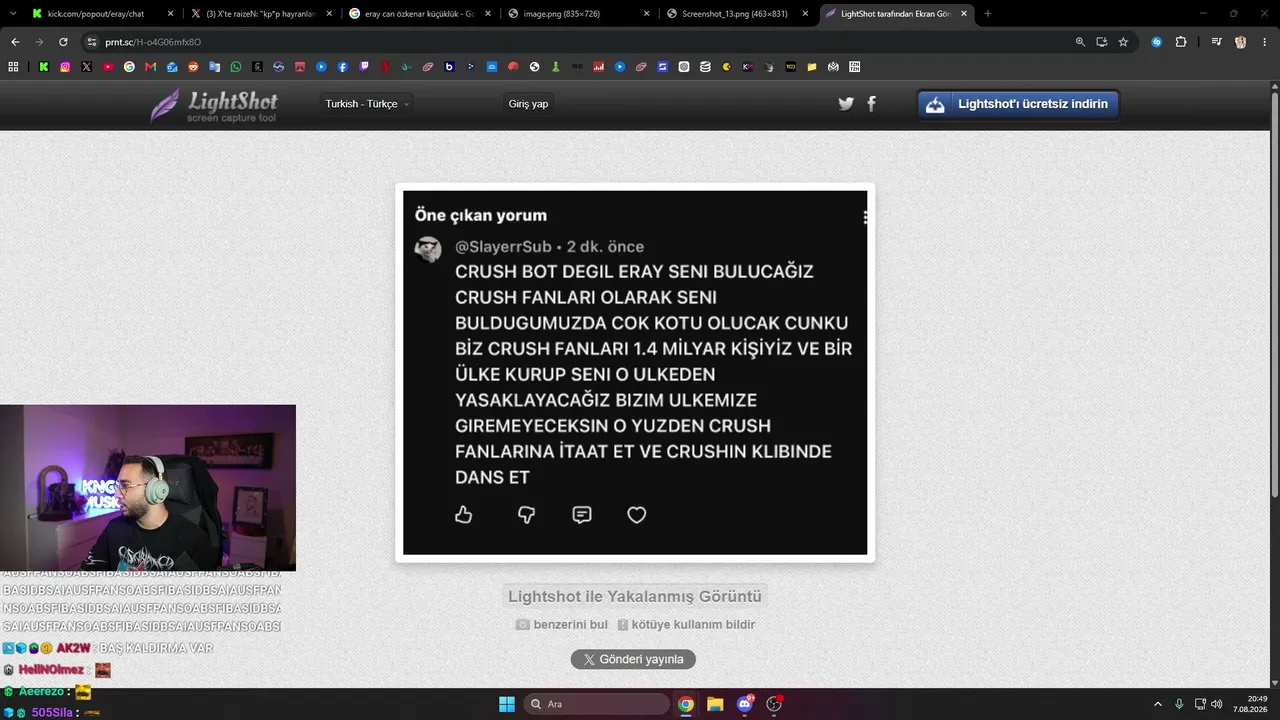1280x720 pixels.
Task: Open the yellow folder bookmark
Action: point(812,67)
